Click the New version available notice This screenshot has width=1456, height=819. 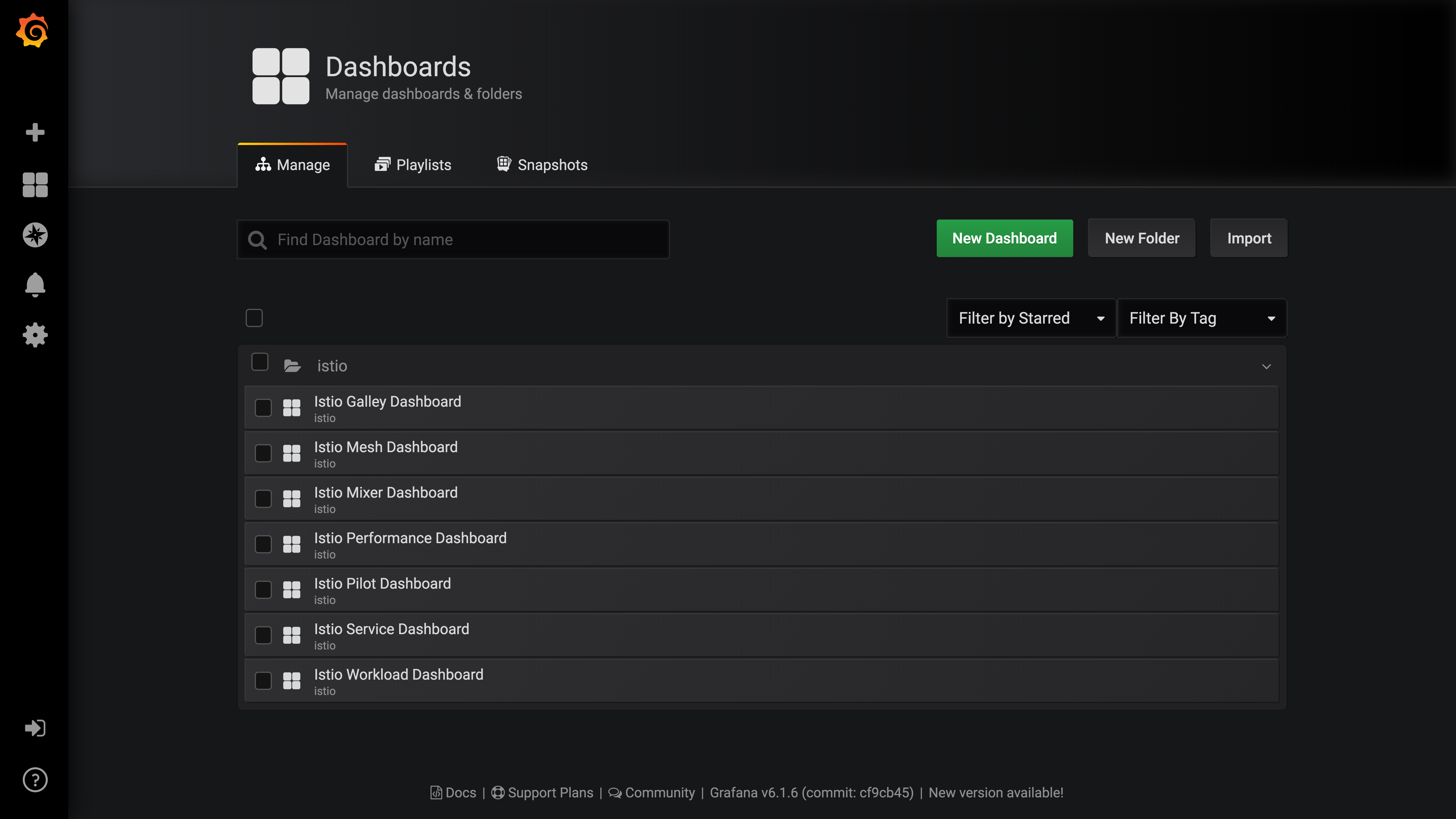(x=996, y=793)
